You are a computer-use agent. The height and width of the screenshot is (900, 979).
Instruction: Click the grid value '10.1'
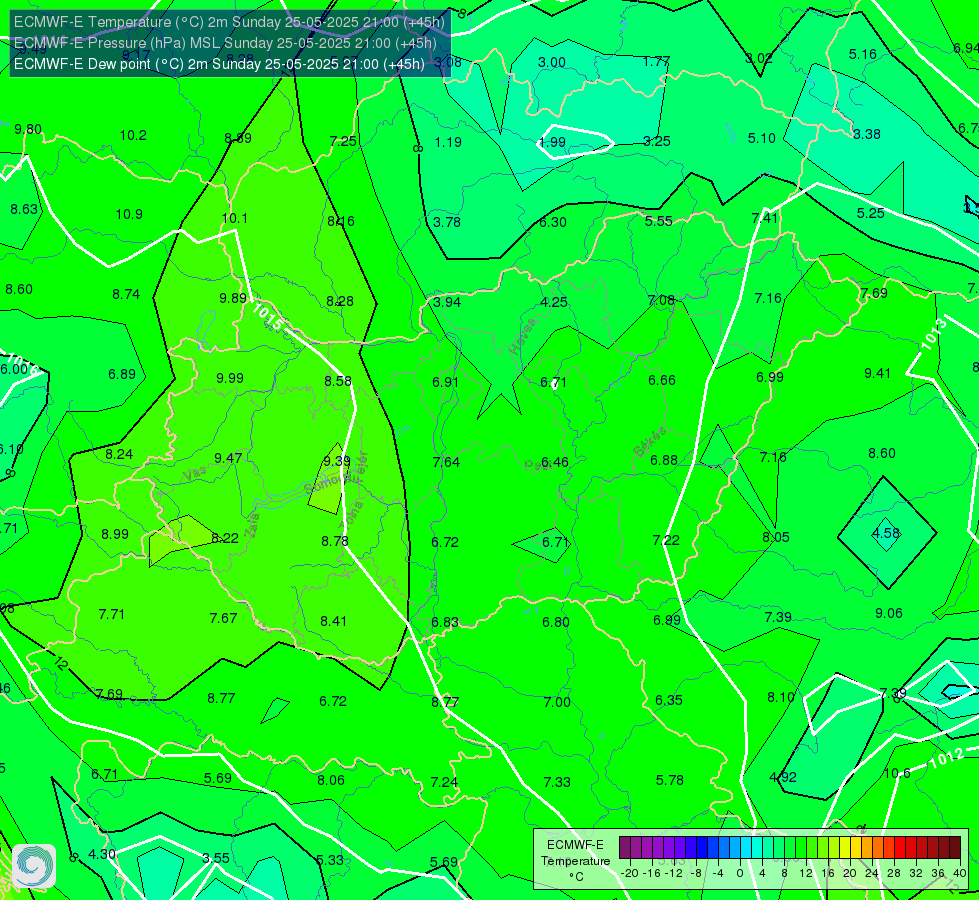(x=235, y=218)
